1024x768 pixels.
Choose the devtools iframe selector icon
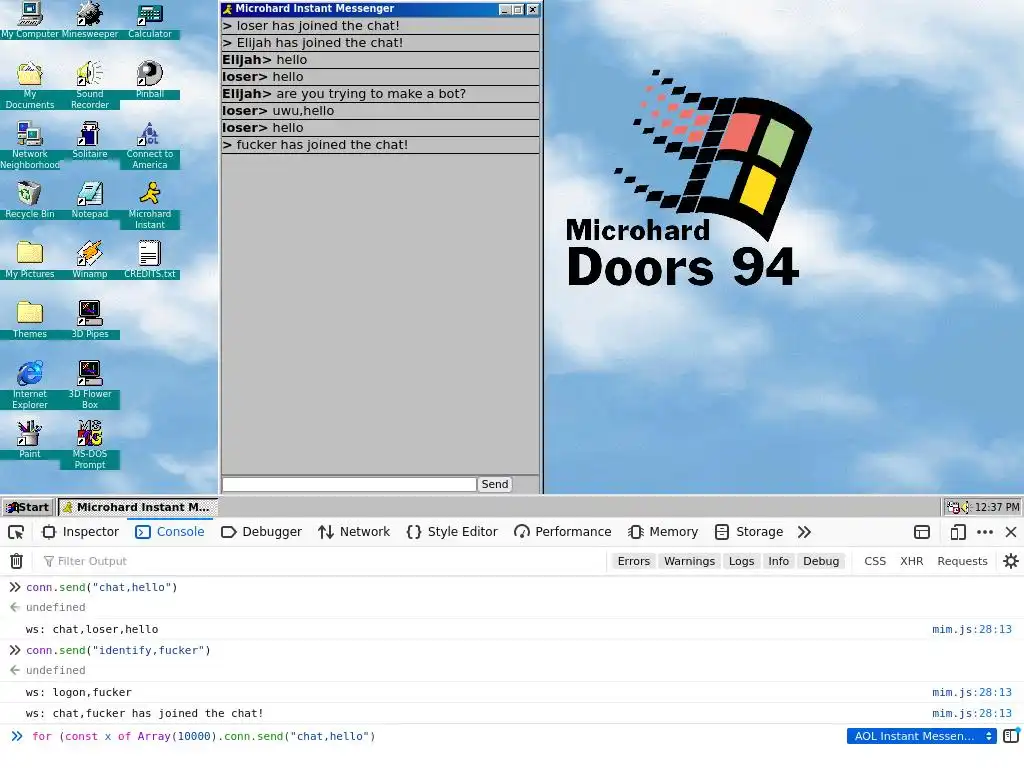[921, 532]
